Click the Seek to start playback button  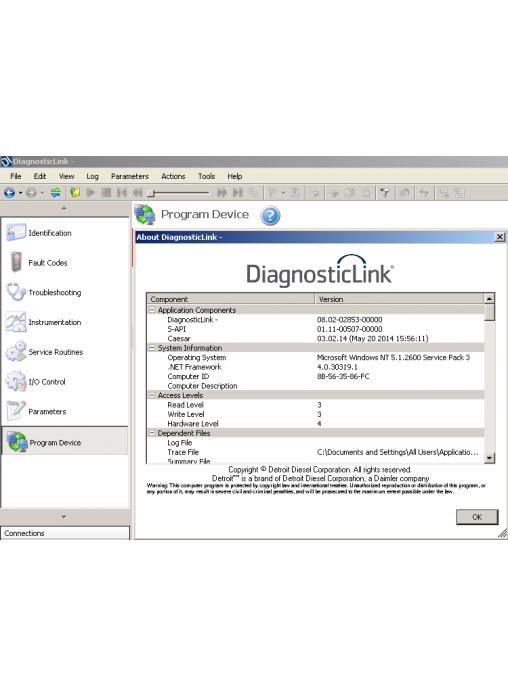122,193
